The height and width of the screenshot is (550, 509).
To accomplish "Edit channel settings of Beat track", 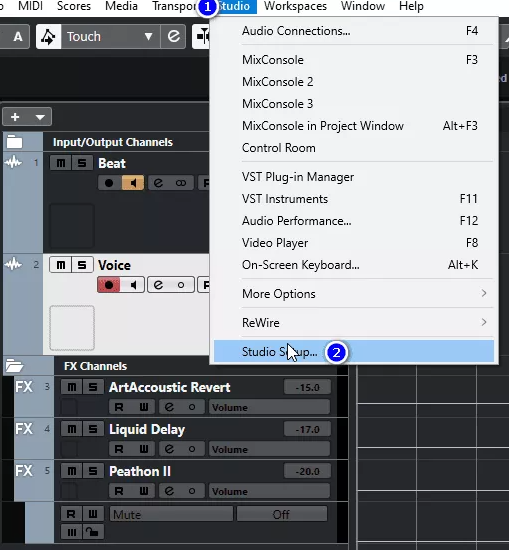I will pos(159,183).
